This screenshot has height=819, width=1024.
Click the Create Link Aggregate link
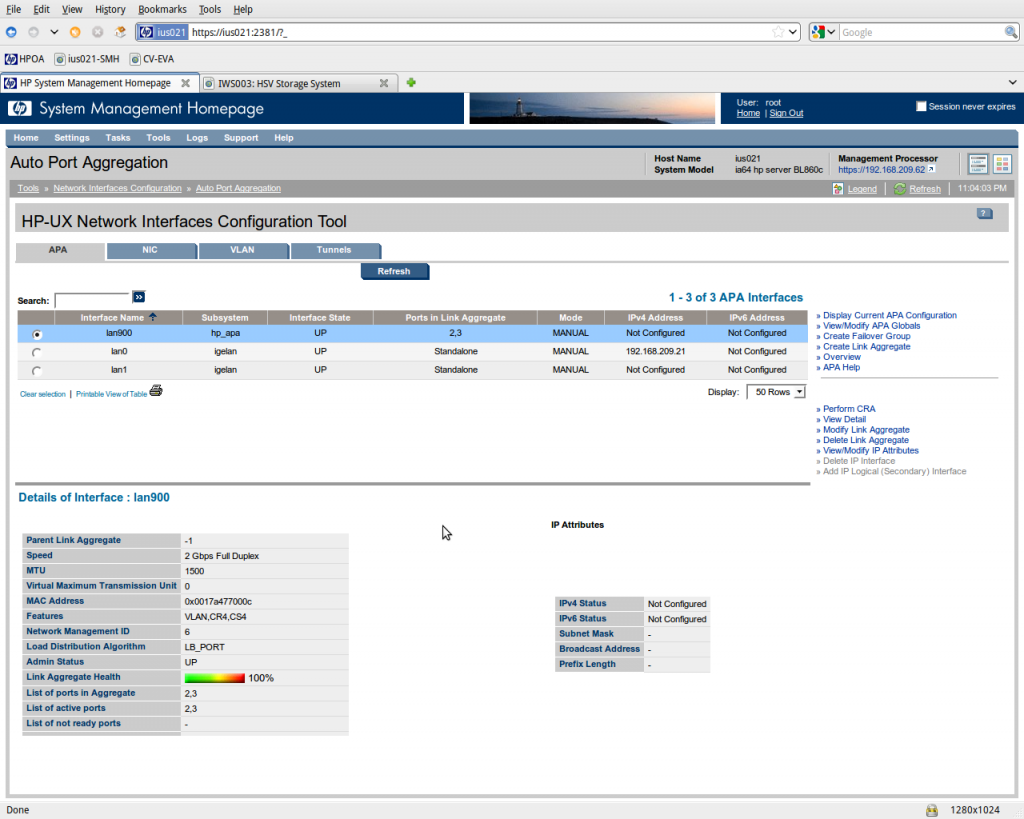(866, 346)
